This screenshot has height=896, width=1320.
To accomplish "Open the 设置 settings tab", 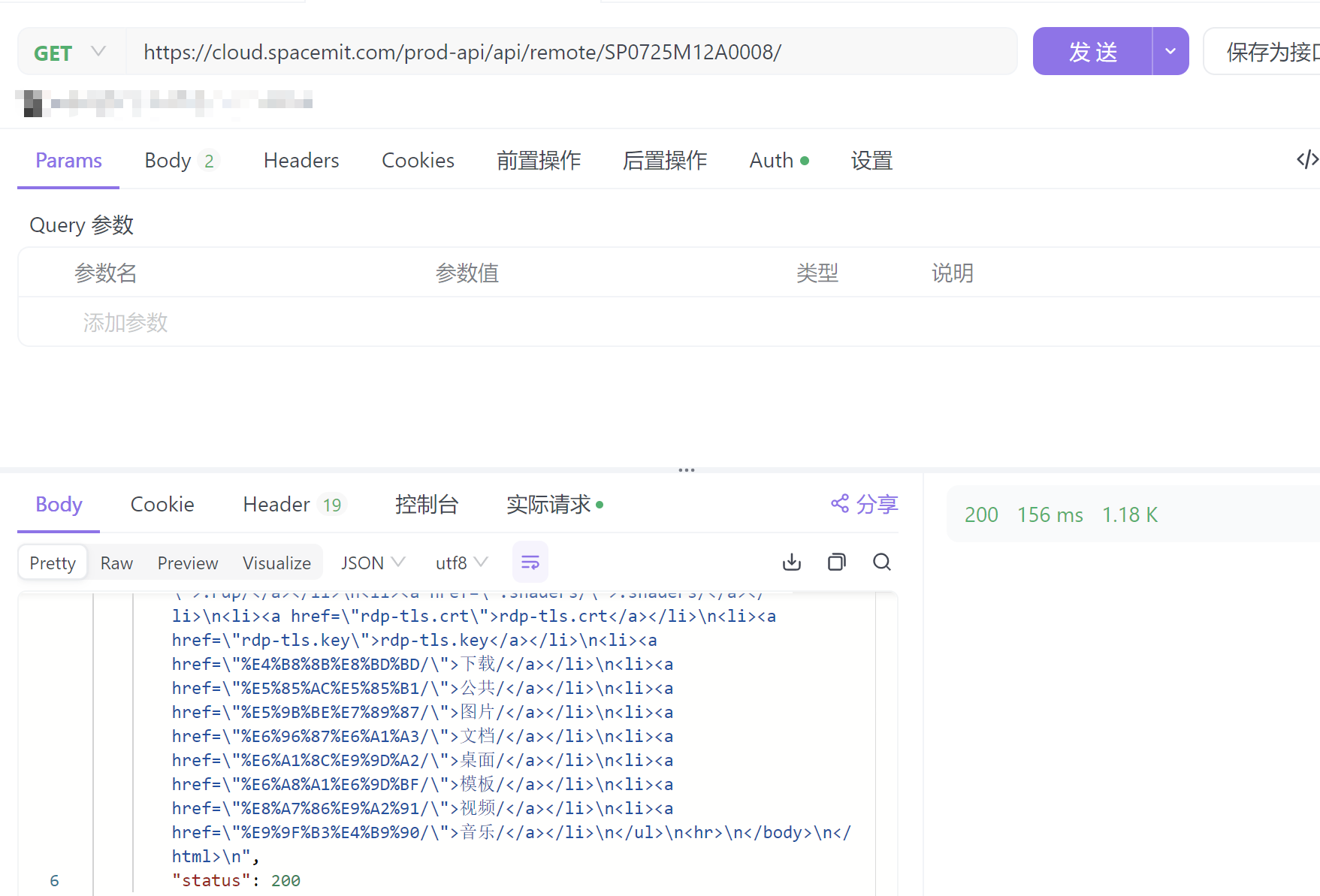I will (871, 161).
